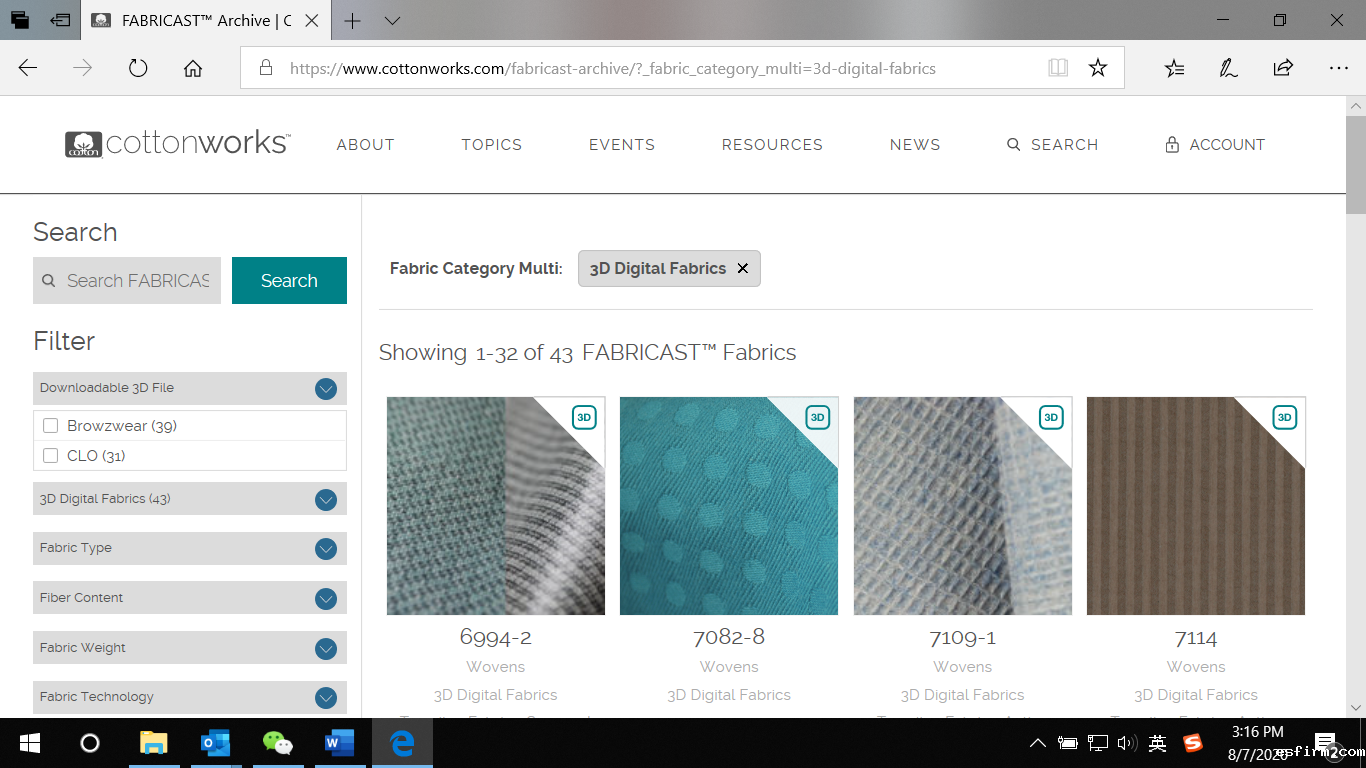Click the Edge refresh page icon
Image resolution: width=1366 pixels, height=768 pixels.
pos(138,68)
